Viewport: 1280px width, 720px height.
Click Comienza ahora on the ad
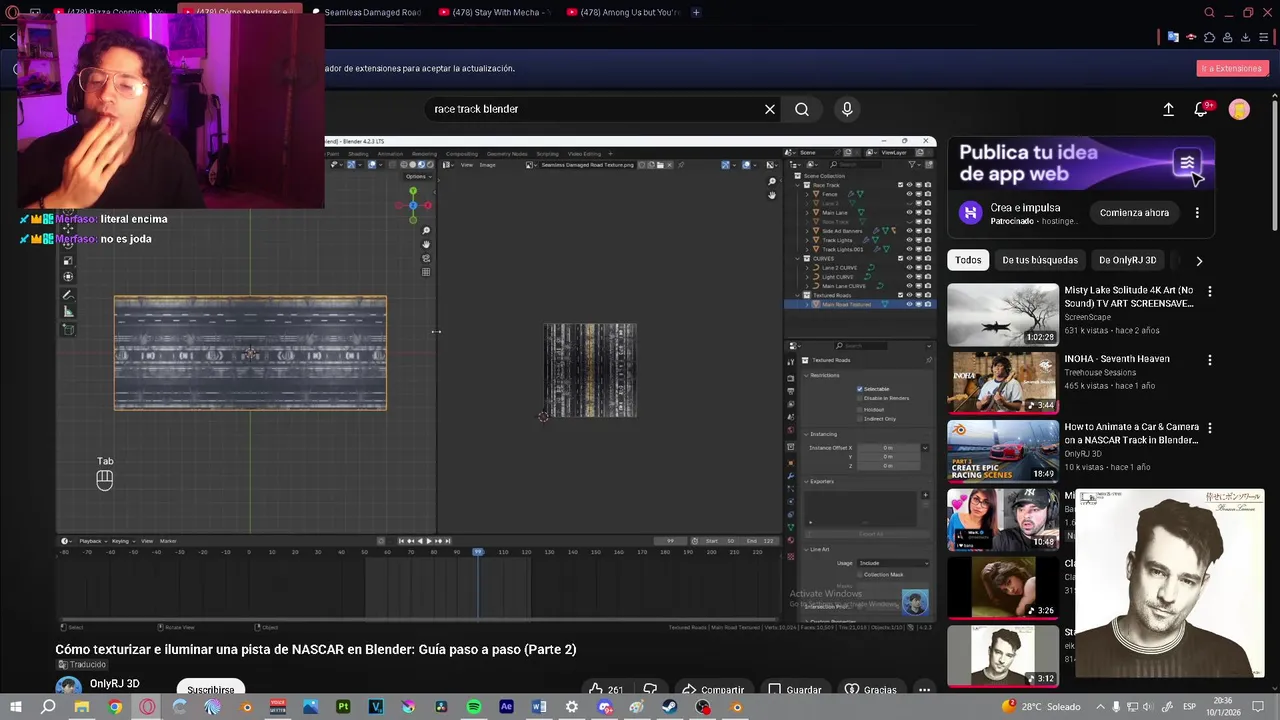[x=1134, y=213]
